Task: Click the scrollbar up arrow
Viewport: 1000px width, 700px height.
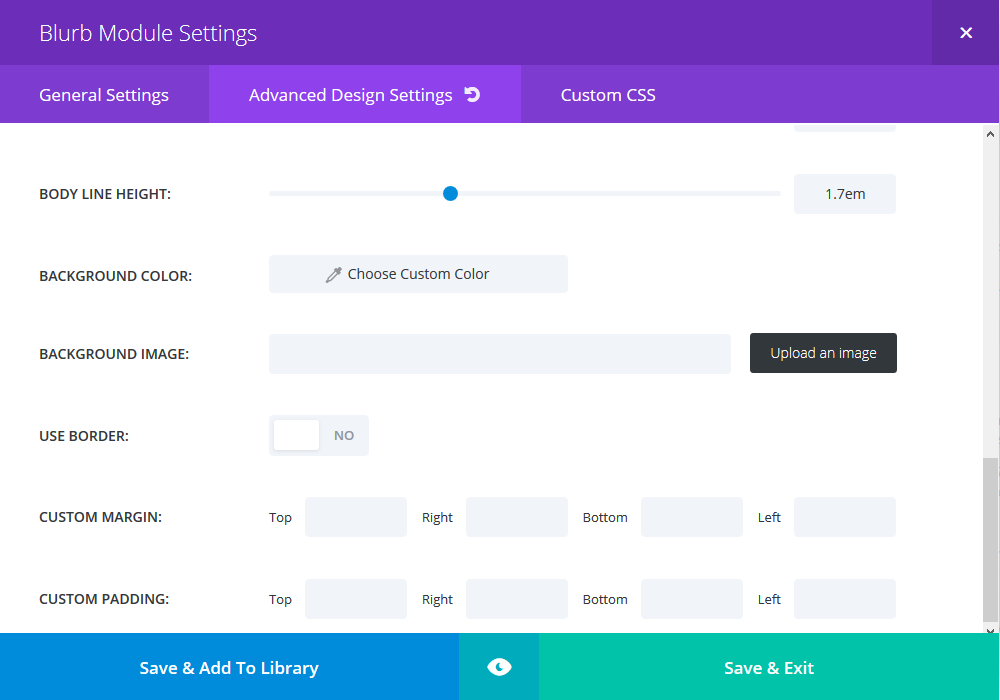Action: point(990,134)
